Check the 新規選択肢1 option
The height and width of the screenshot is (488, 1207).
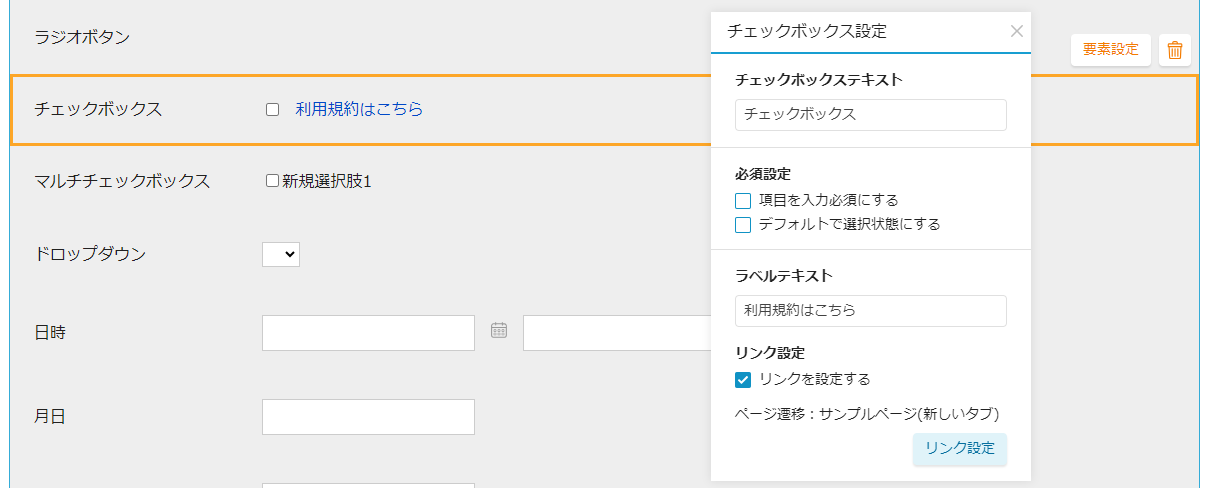tap(272, 181)
